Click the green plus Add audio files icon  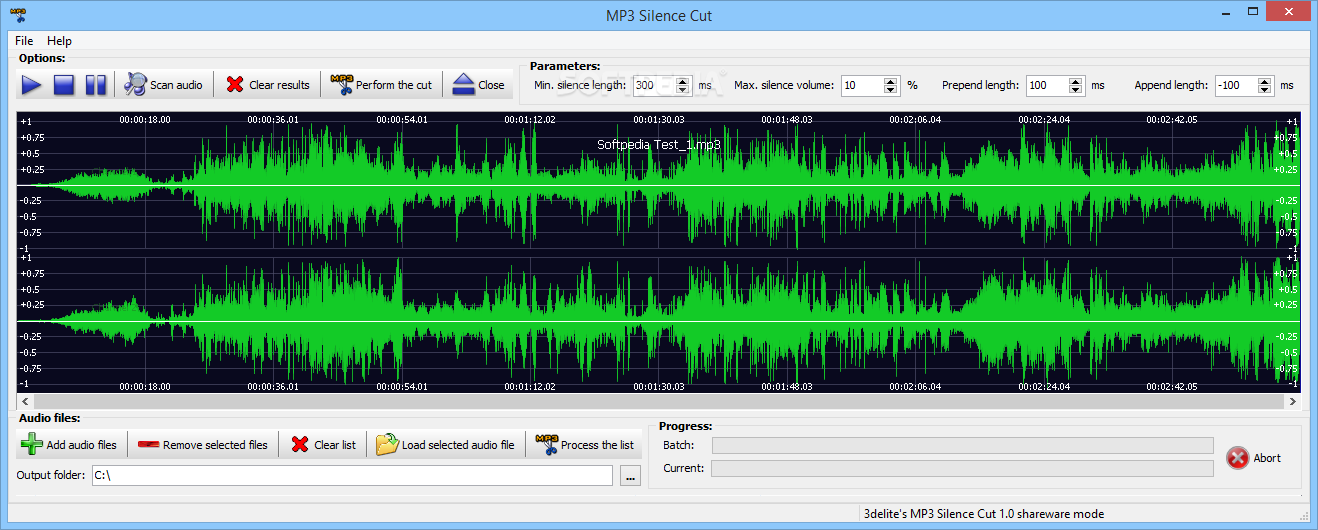coord(32,445)
